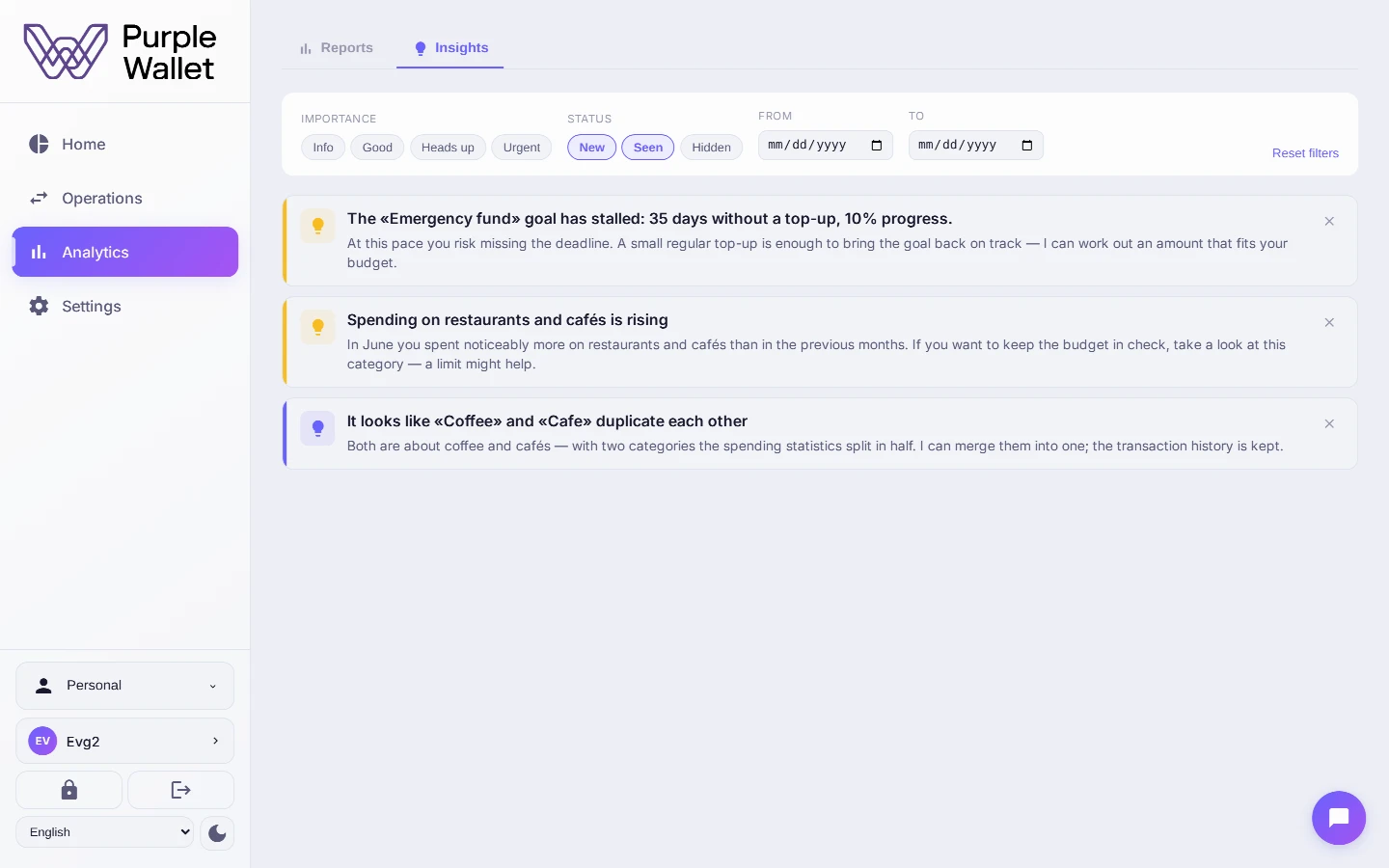Toggle the Seen status filter
The height and width of the screenshot is (868, 1389).
pyautogui.click(x=648, y=148)
